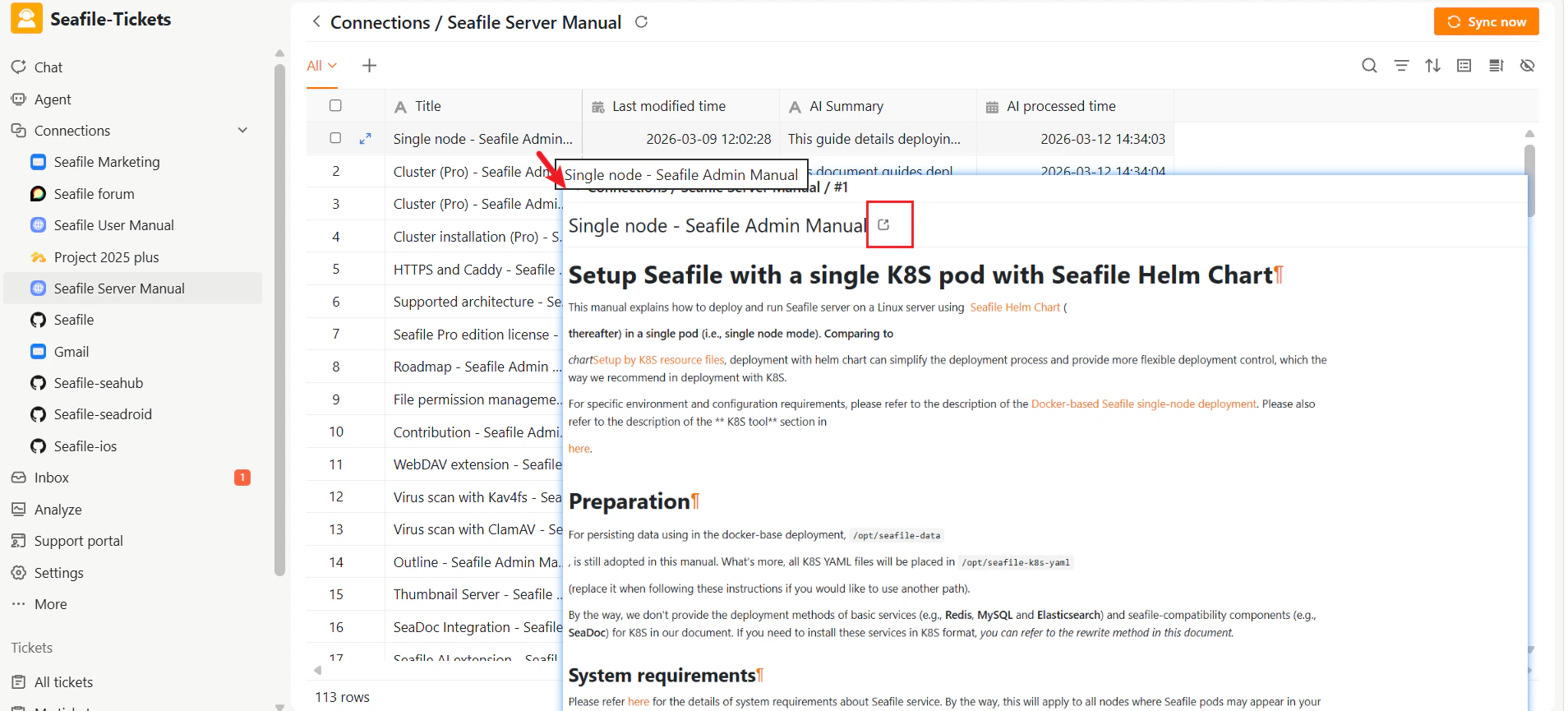1568x711 pixels.
Task: Select Seafile forum connection
Action: (x=94, y=194)
